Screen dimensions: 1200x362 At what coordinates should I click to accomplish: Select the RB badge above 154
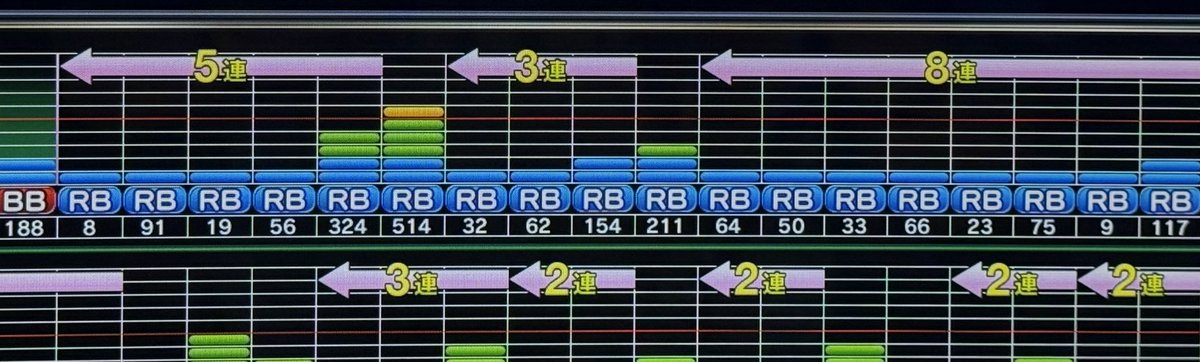(x=603, y=201)
